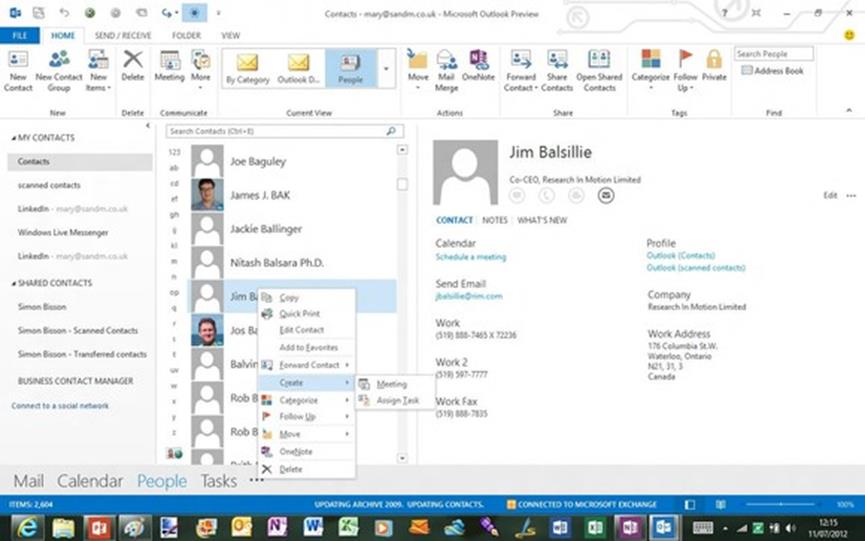Create a New Contact Group
The height and width of the screenshot is (541, 865).
[x=59, y=70]
